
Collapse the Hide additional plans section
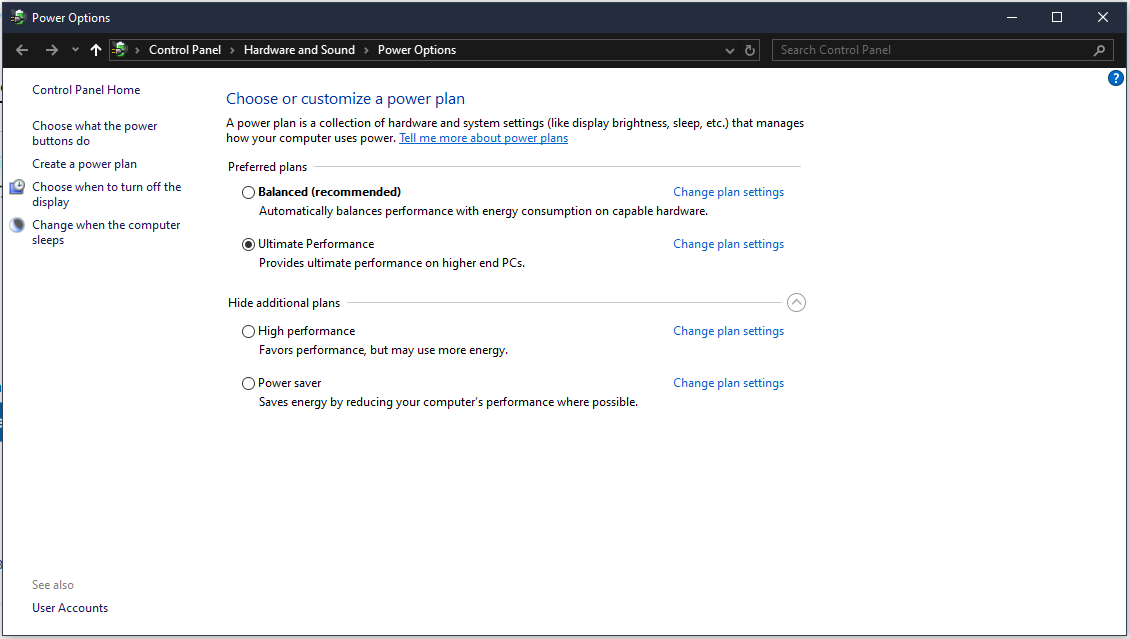tap(796, 303)
